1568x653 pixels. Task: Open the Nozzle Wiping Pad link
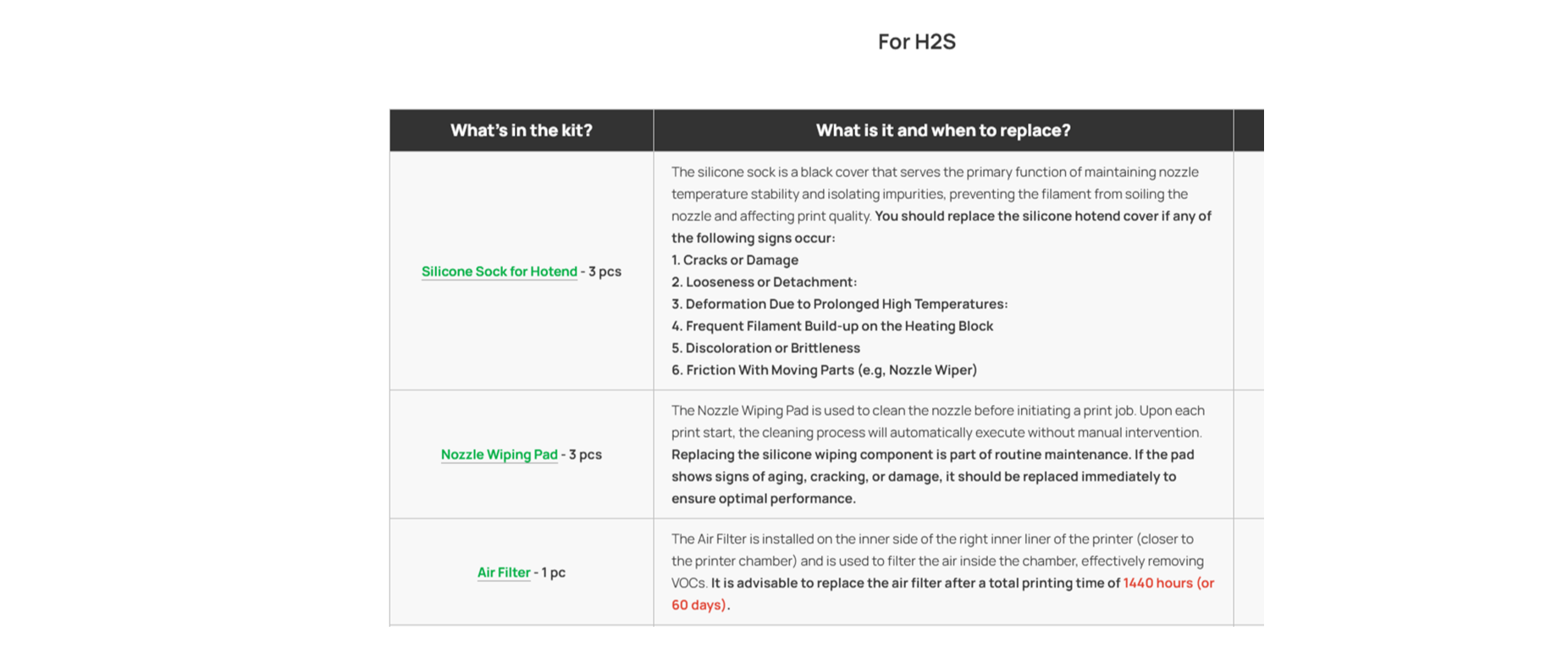[x=499, y=455]
